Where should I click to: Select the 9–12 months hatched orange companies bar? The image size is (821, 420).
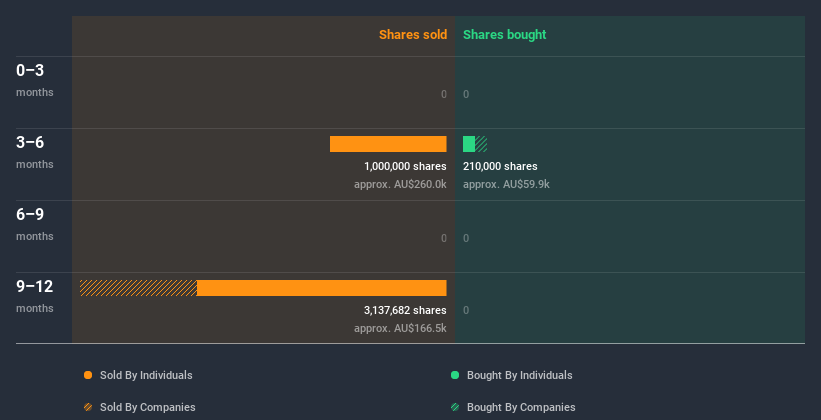pos(138,288)
